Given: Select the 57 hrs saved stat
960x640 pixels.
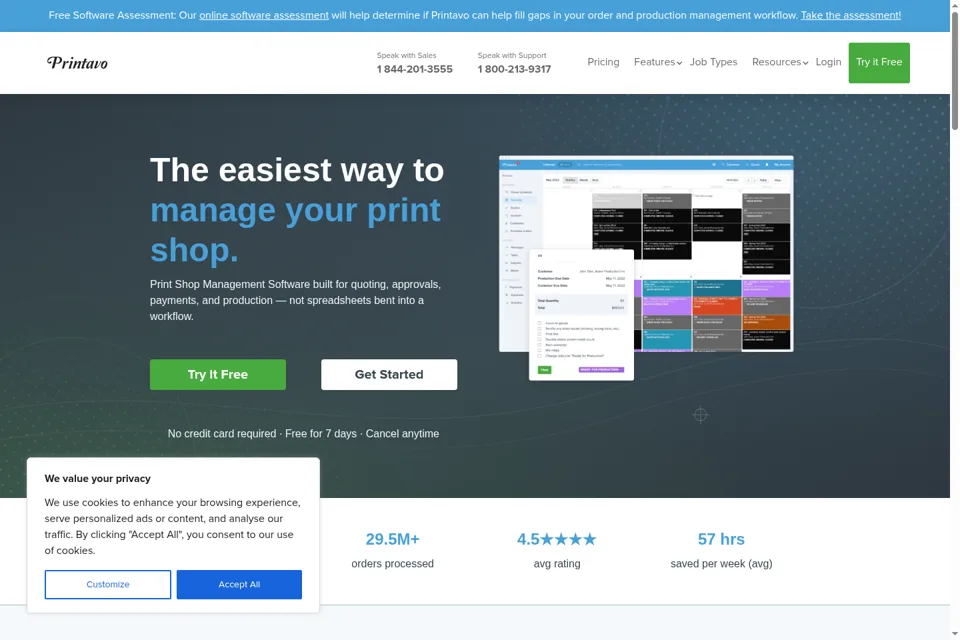Looking at the screenshot, I should [x=721, y=550].
